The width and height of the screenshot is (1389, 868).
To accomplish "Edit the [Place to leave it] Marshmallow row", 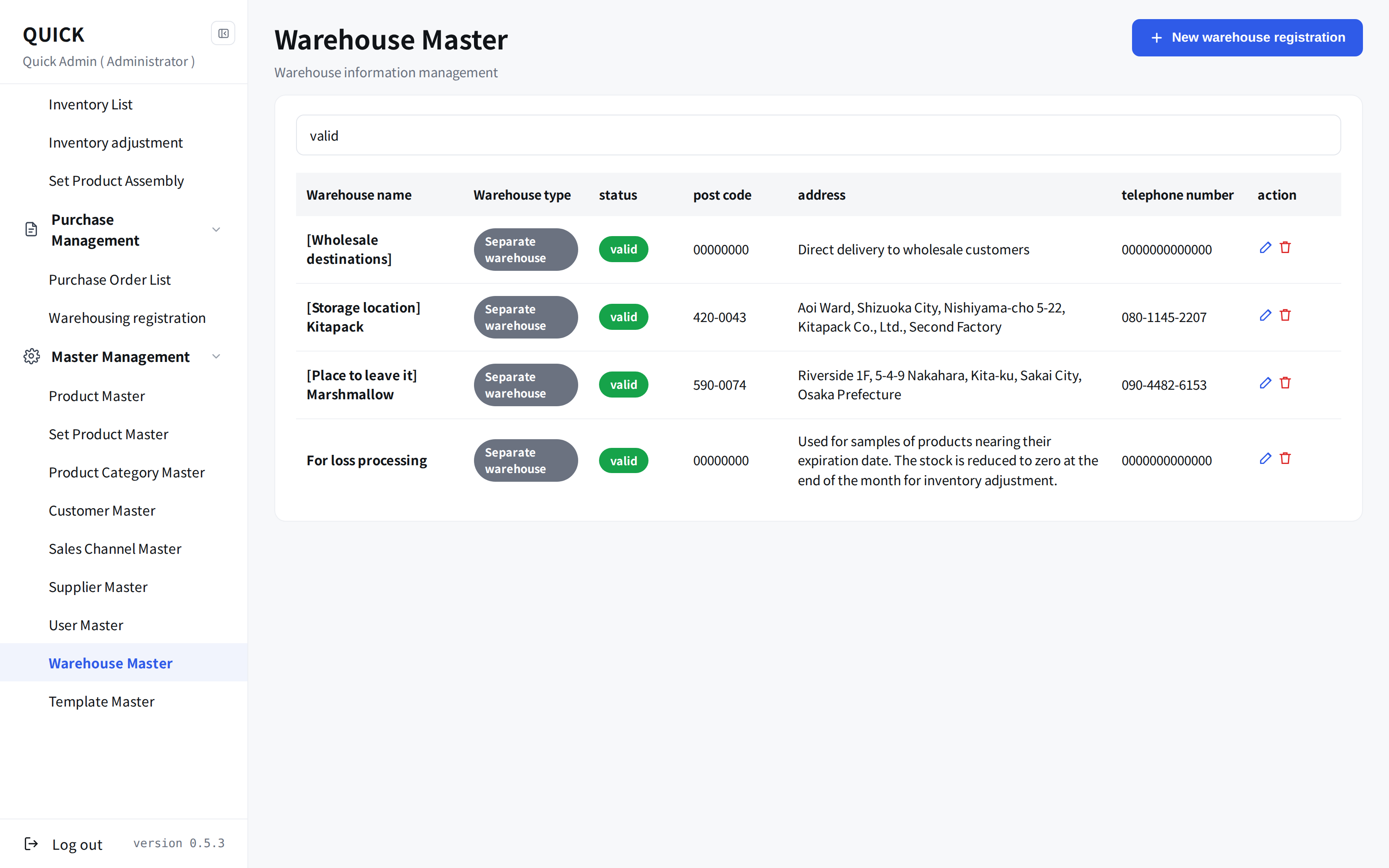I will coord(1265,383).
